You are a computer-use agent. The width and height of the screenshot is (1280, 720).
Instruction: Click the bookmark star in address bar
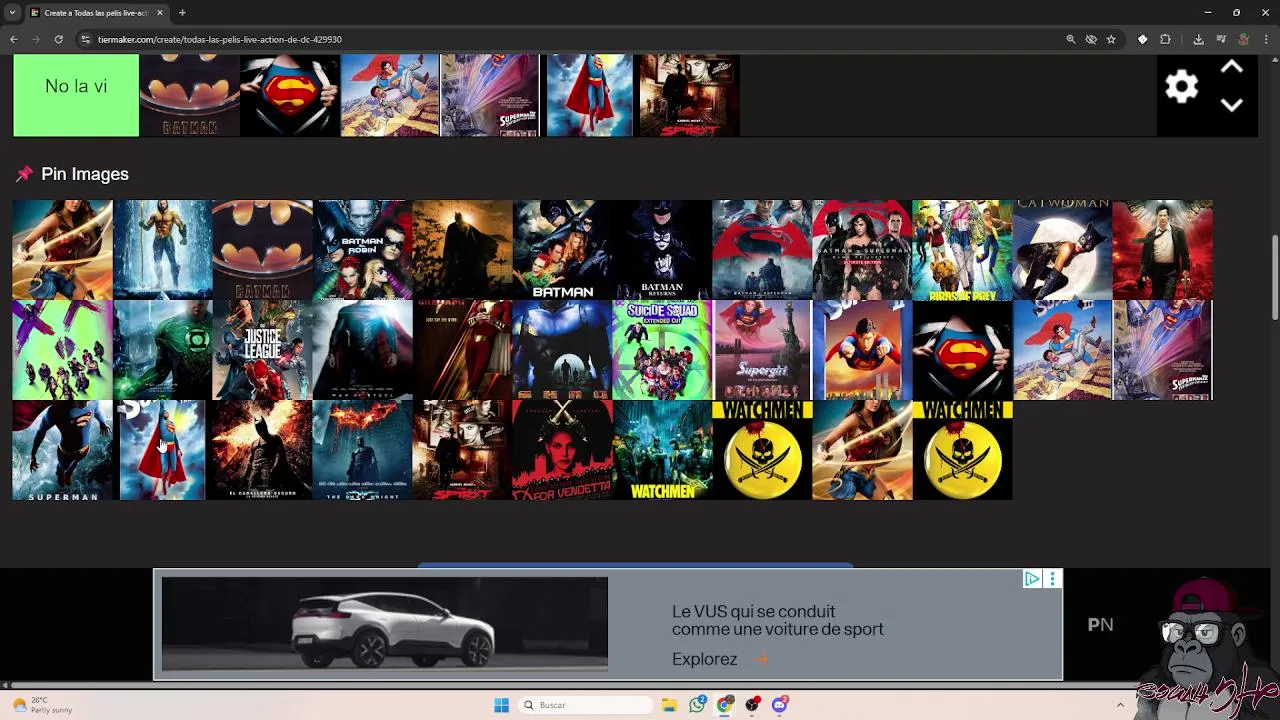pos(1111,39)
